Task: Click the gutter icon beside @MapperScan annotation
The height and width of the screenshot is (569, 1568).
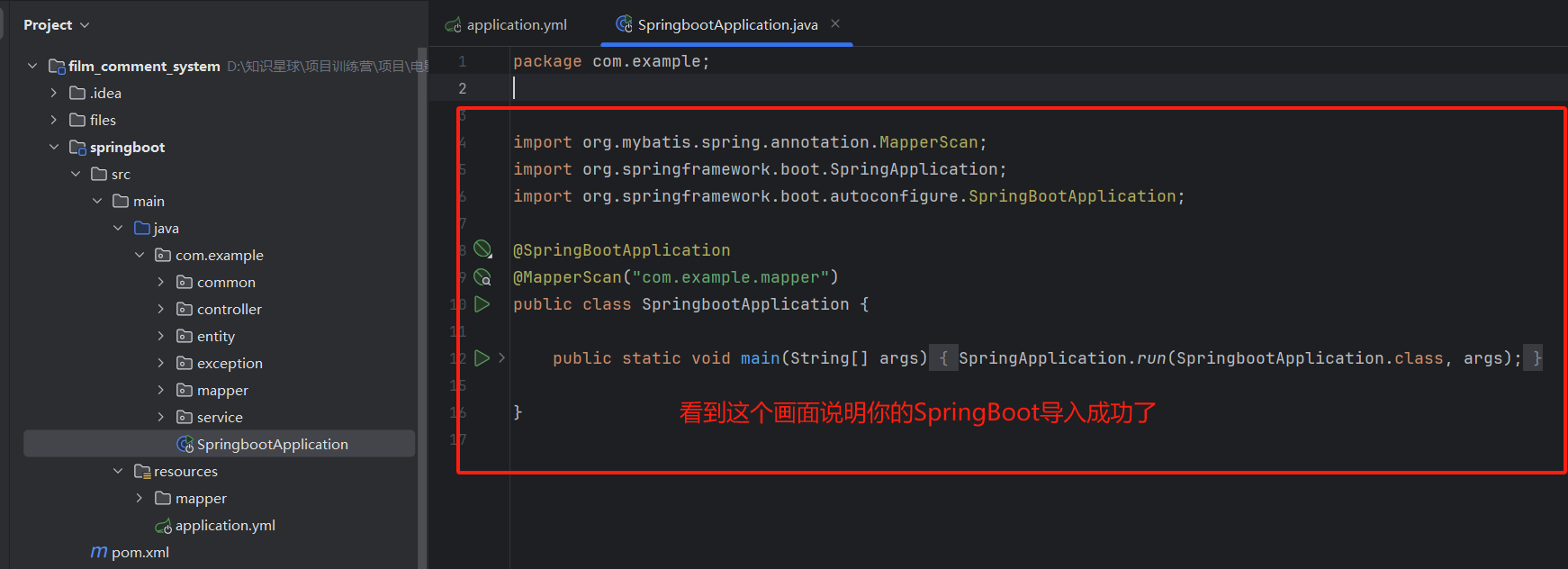Action: point(483,277)
